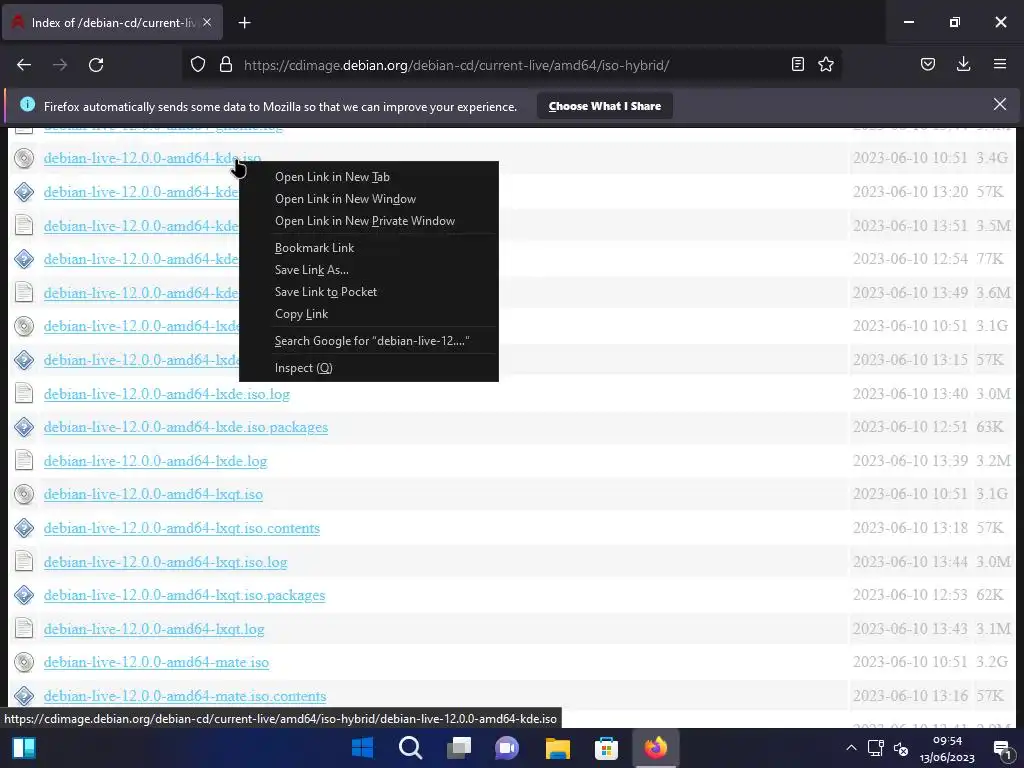The height and width of the screenshot is (768, 1024).
Task: Click diamond icon beside lxqt.iso.packages
Action: coord(24,595)
